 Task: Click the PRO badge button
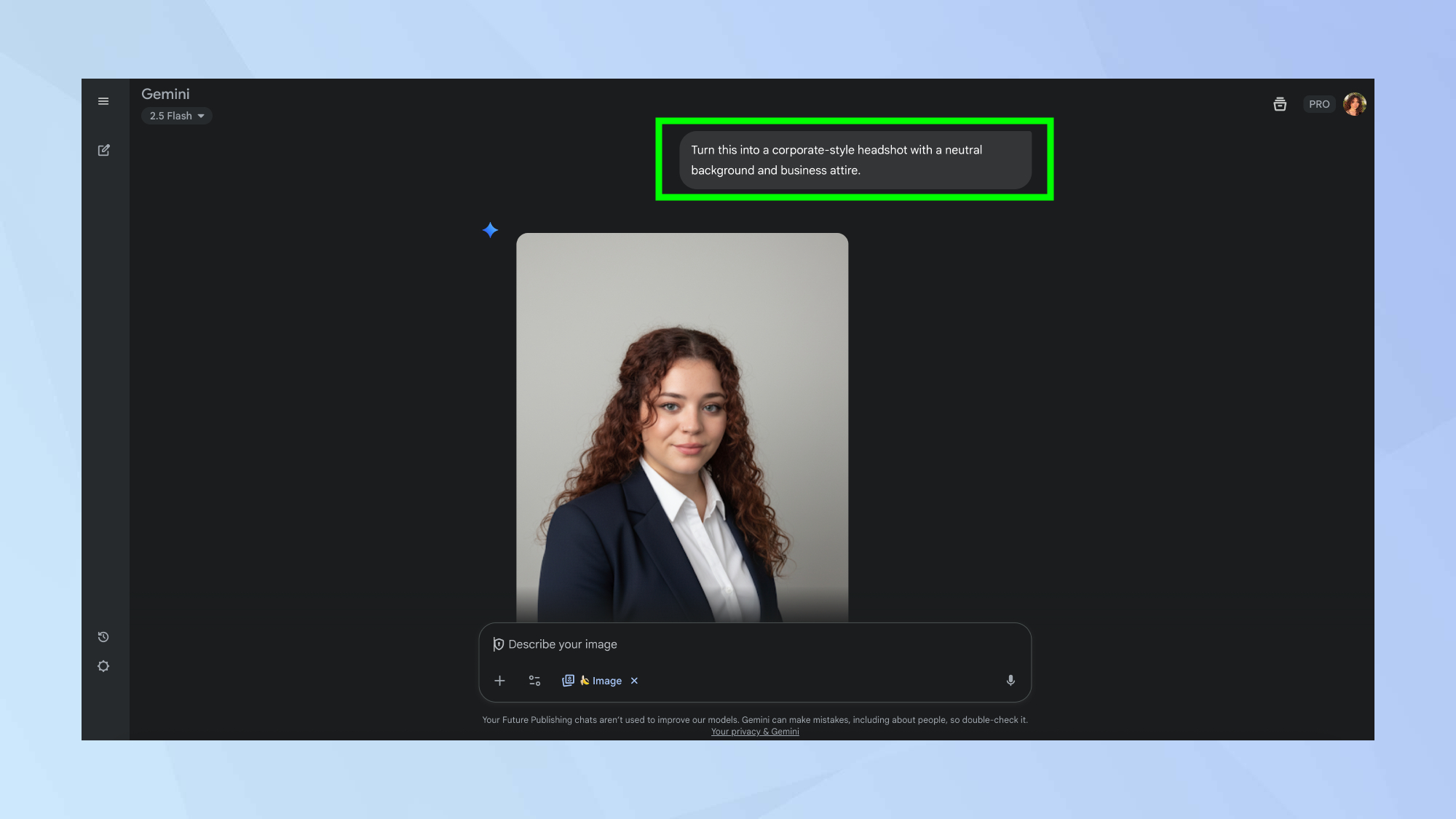tap(1319, 104)
